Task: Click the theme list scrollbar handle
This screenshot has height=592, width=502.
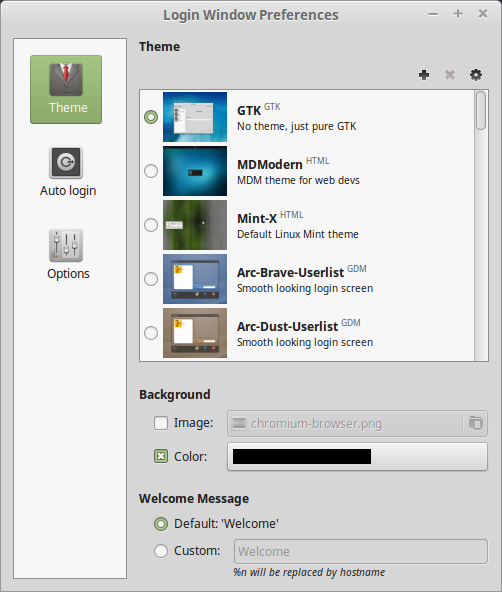Action: click(x=481, y=111)
